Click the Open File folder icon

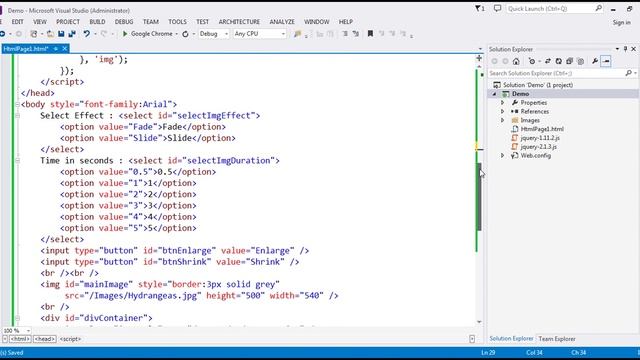pos(50,34)
